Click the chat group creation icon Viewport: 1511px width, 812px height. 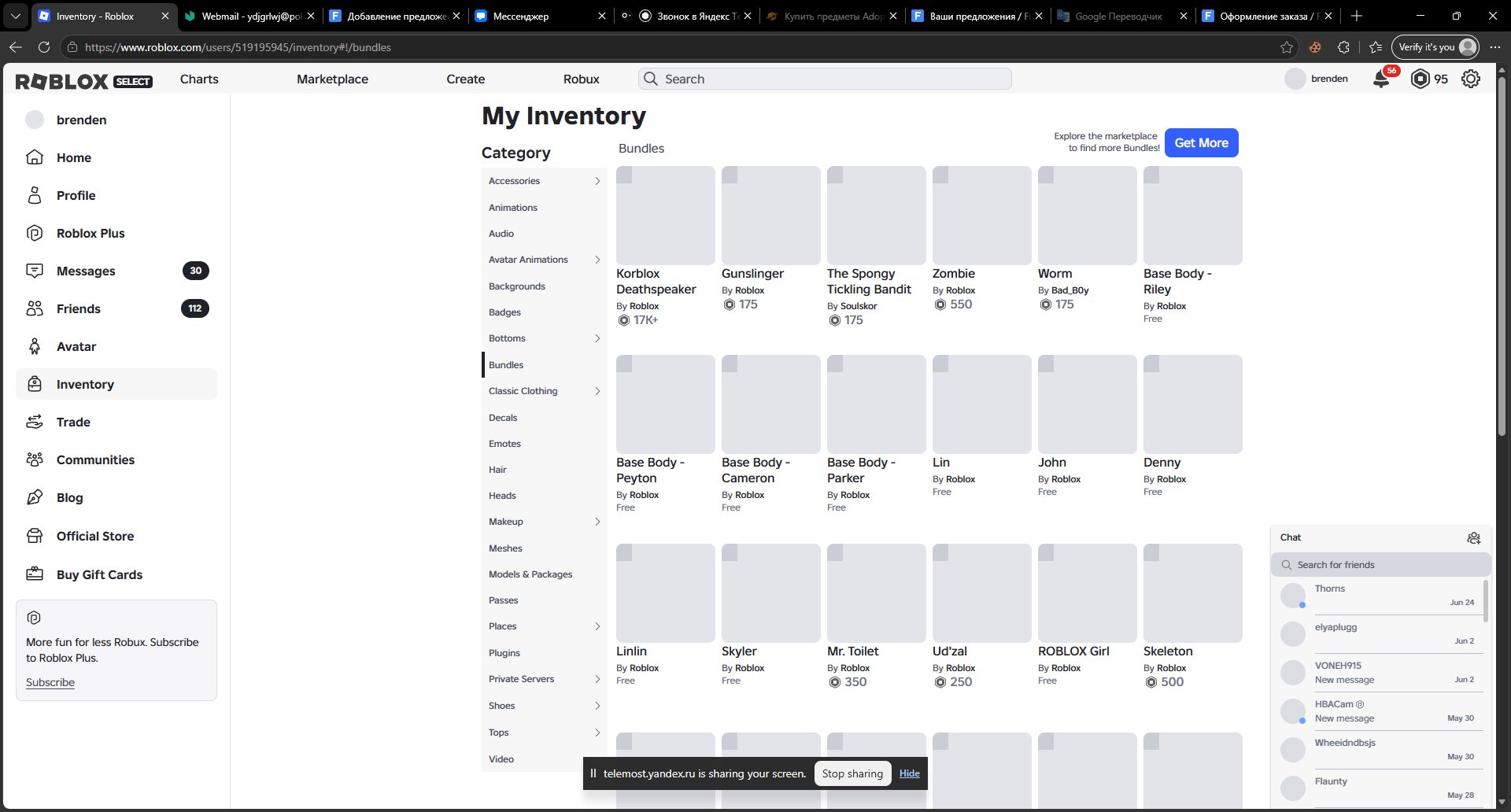point(1474,537)
